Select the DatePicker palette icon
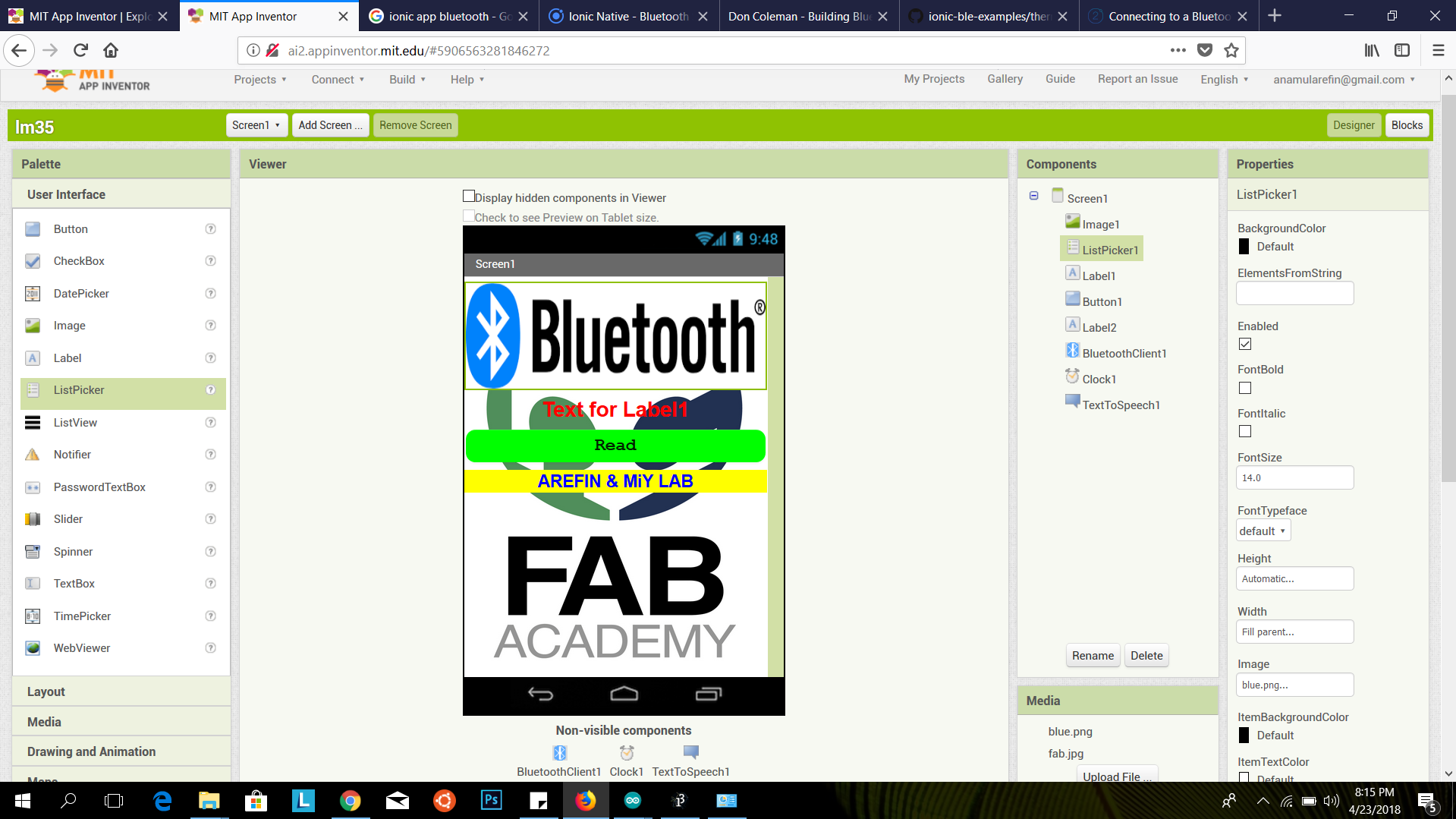The image size is (1456, 819). pyautogui.click(x=33, y=294)
